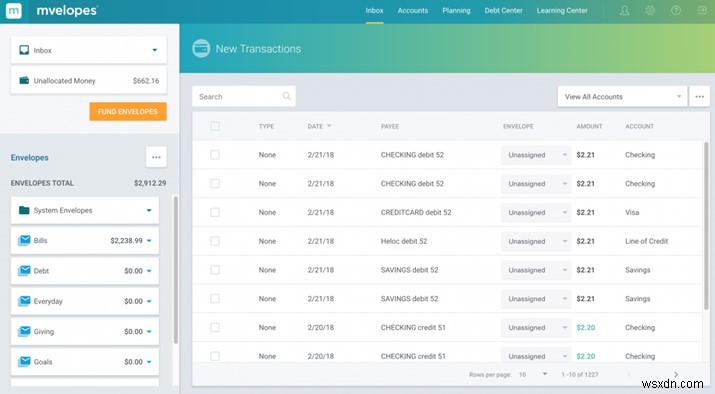
Task: Open the Envelopes three-dot menu
Action: coord(156,157)
